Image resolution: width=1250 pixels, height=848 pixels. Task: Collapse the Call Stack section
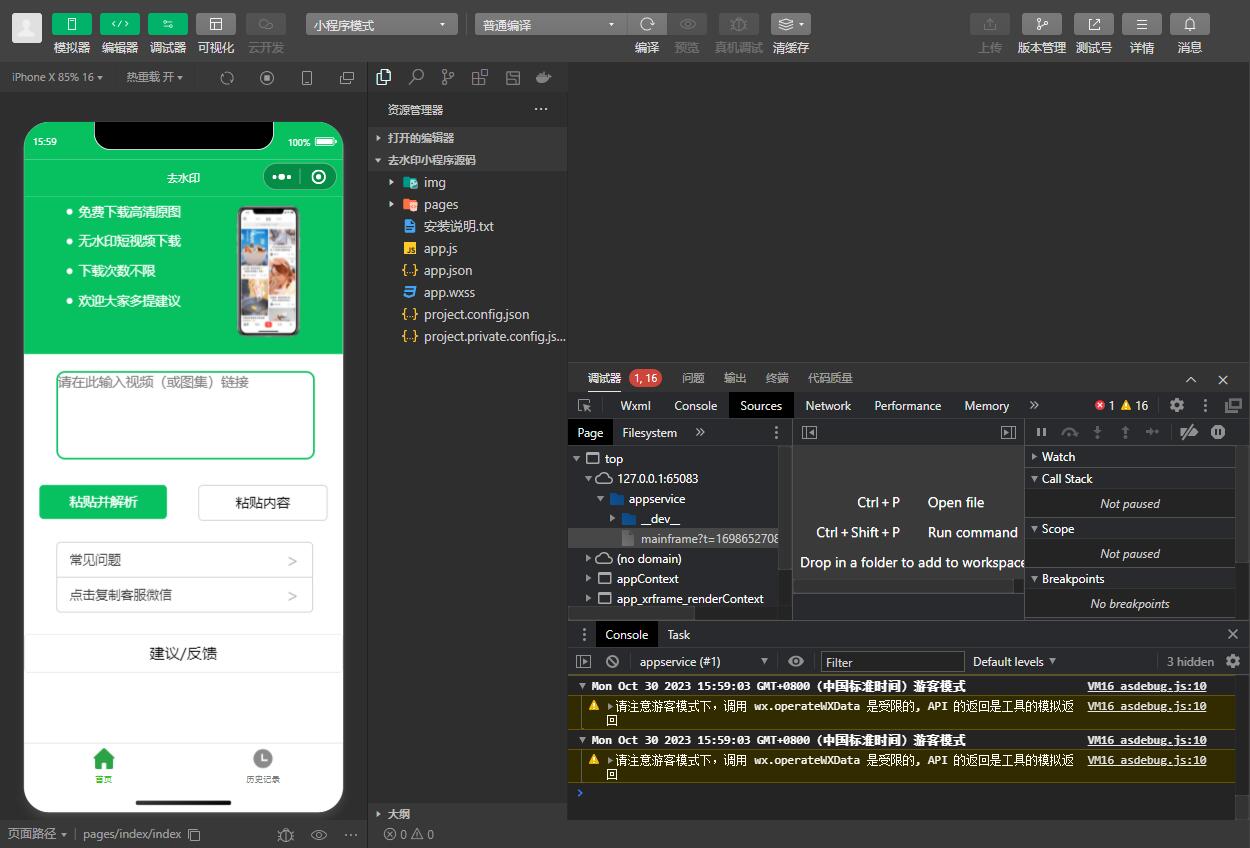(x=1130, y=478)
